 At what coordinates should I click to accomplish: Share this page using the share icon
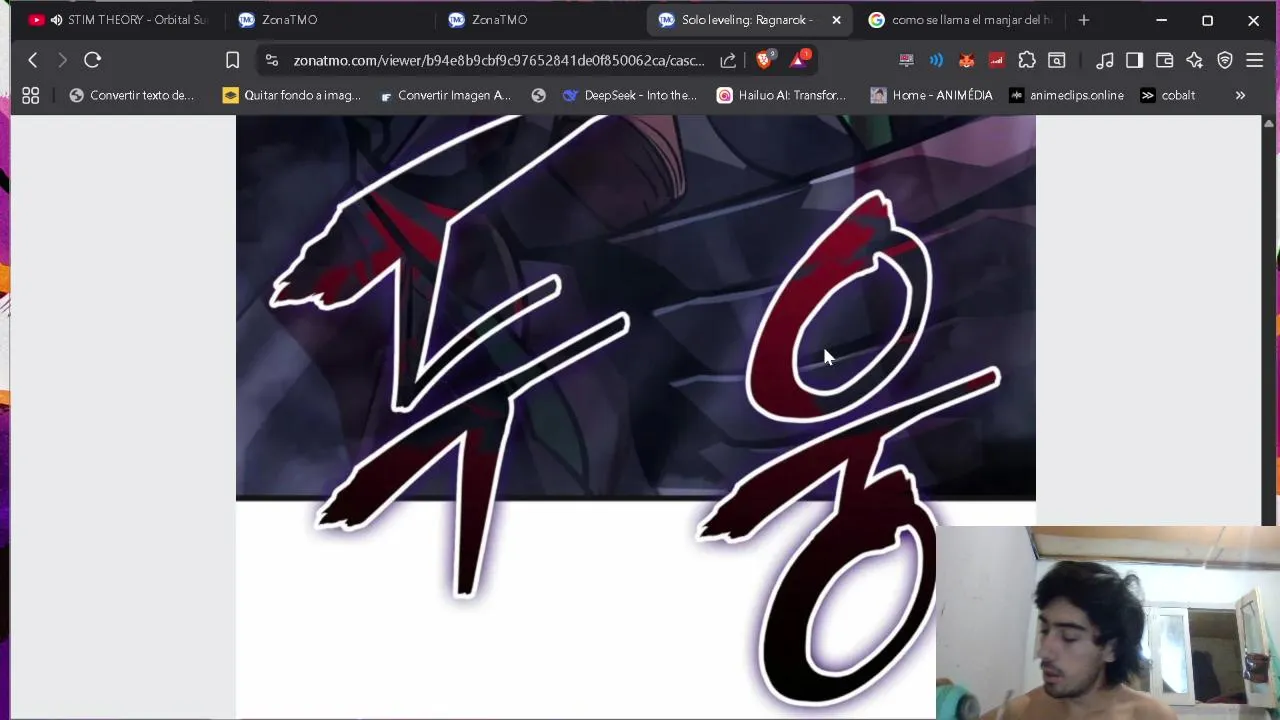pyautogui.click(x=728, y=60)
